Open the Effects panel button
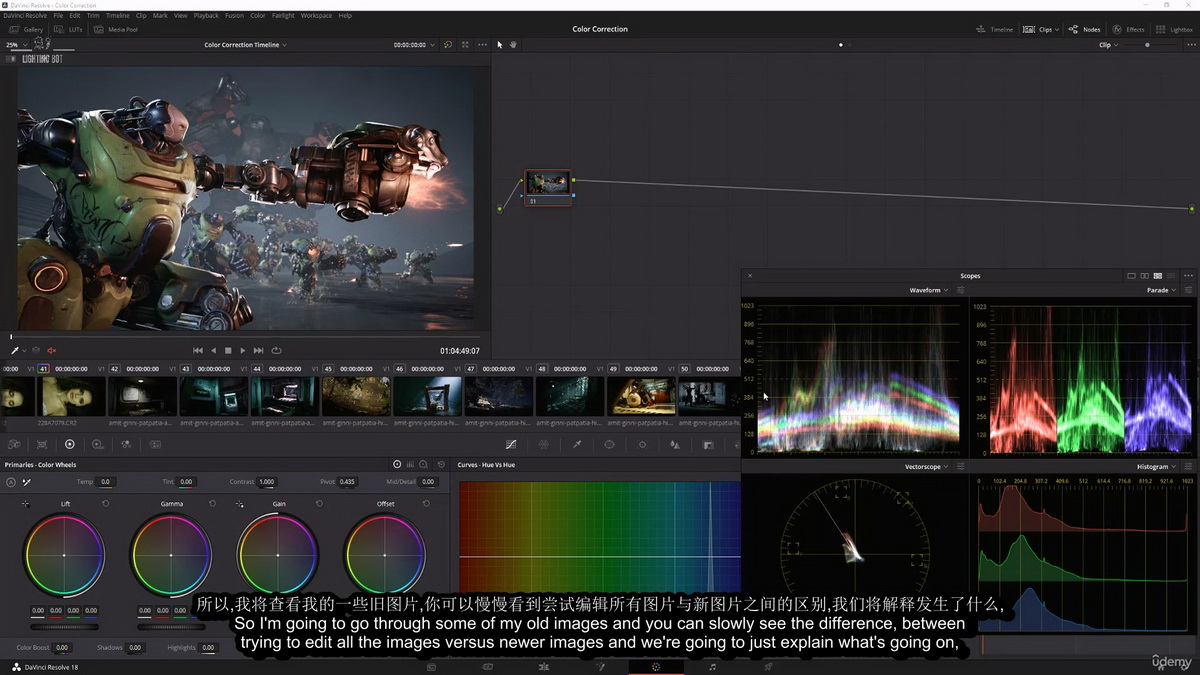This screenshot has width=1200, height=675. (x=1129, y=30)
